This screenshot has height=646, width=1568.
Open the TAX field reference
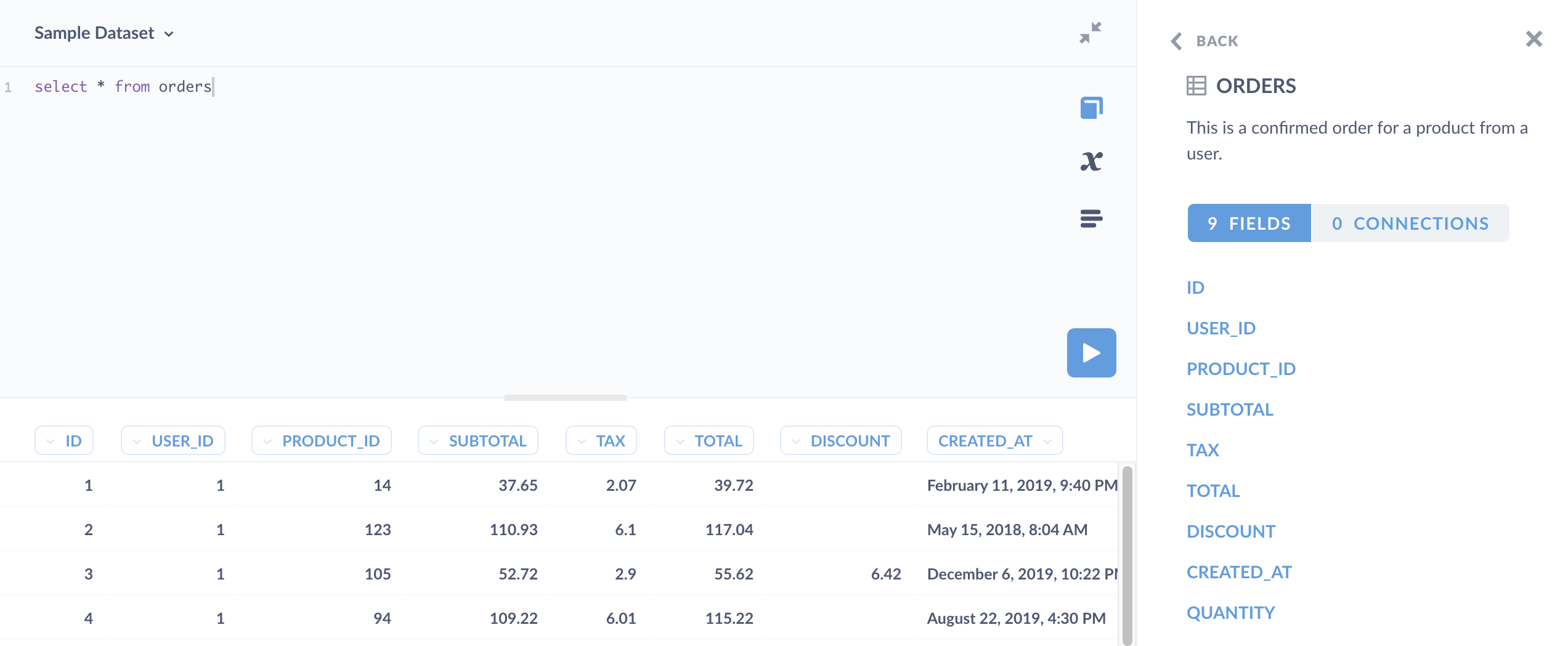click(x=1203, y=450)
